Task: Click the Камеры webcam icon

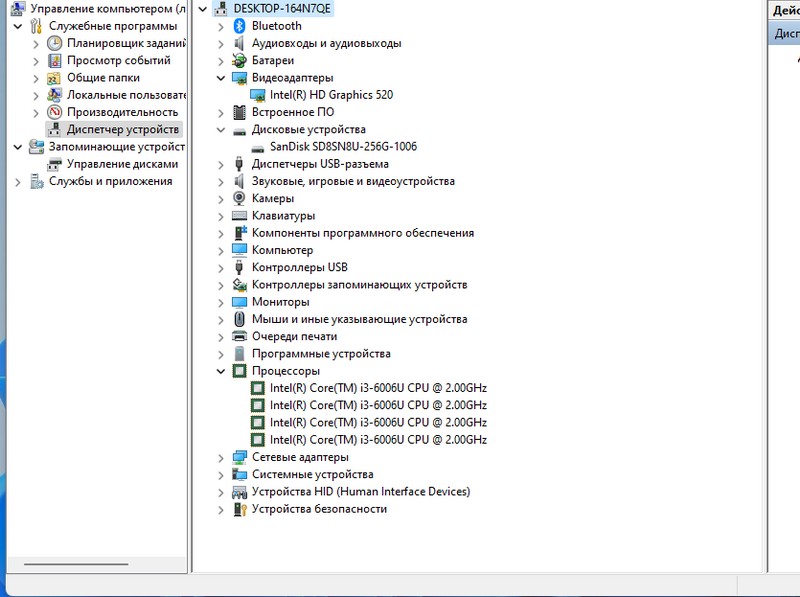Action: click(x=239, y=199)
